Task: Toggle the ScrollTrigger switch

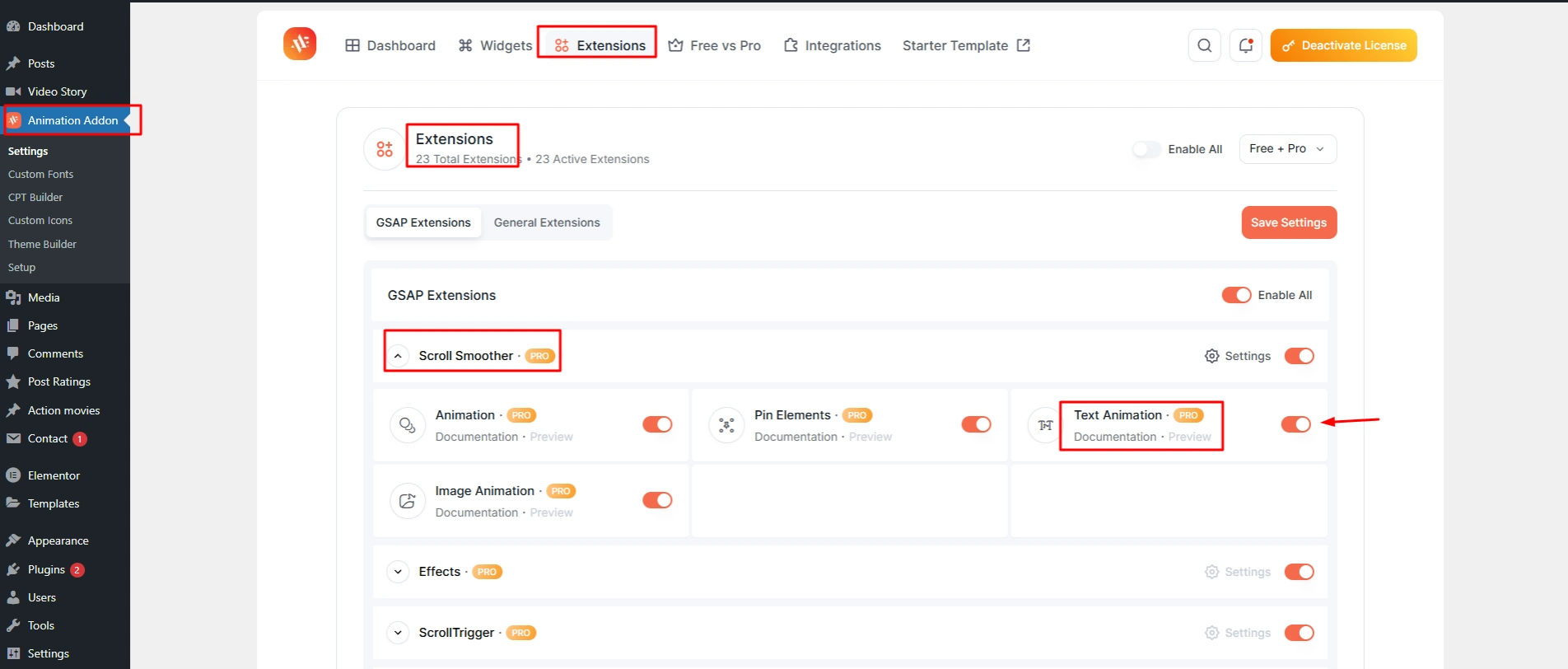Action: (1299, 633)
